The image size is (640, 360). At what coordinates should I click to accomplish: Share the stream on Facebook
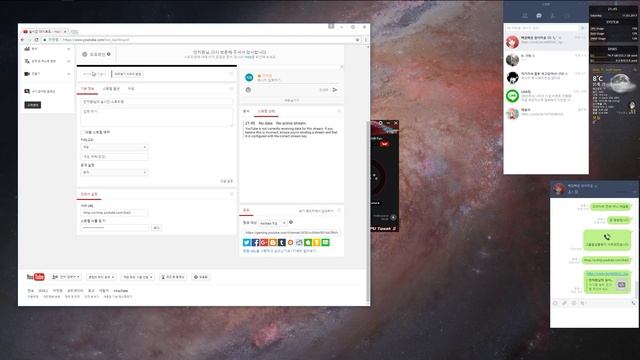click(x=256, y=242)
